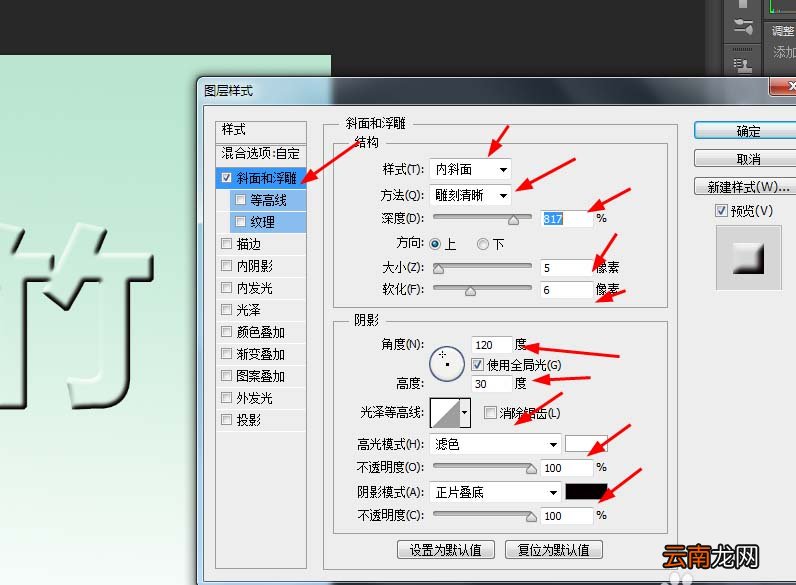The image size is (796, 585).
Task: Click the 软化 value field showing 6
Action: click(x=567, y=290)
